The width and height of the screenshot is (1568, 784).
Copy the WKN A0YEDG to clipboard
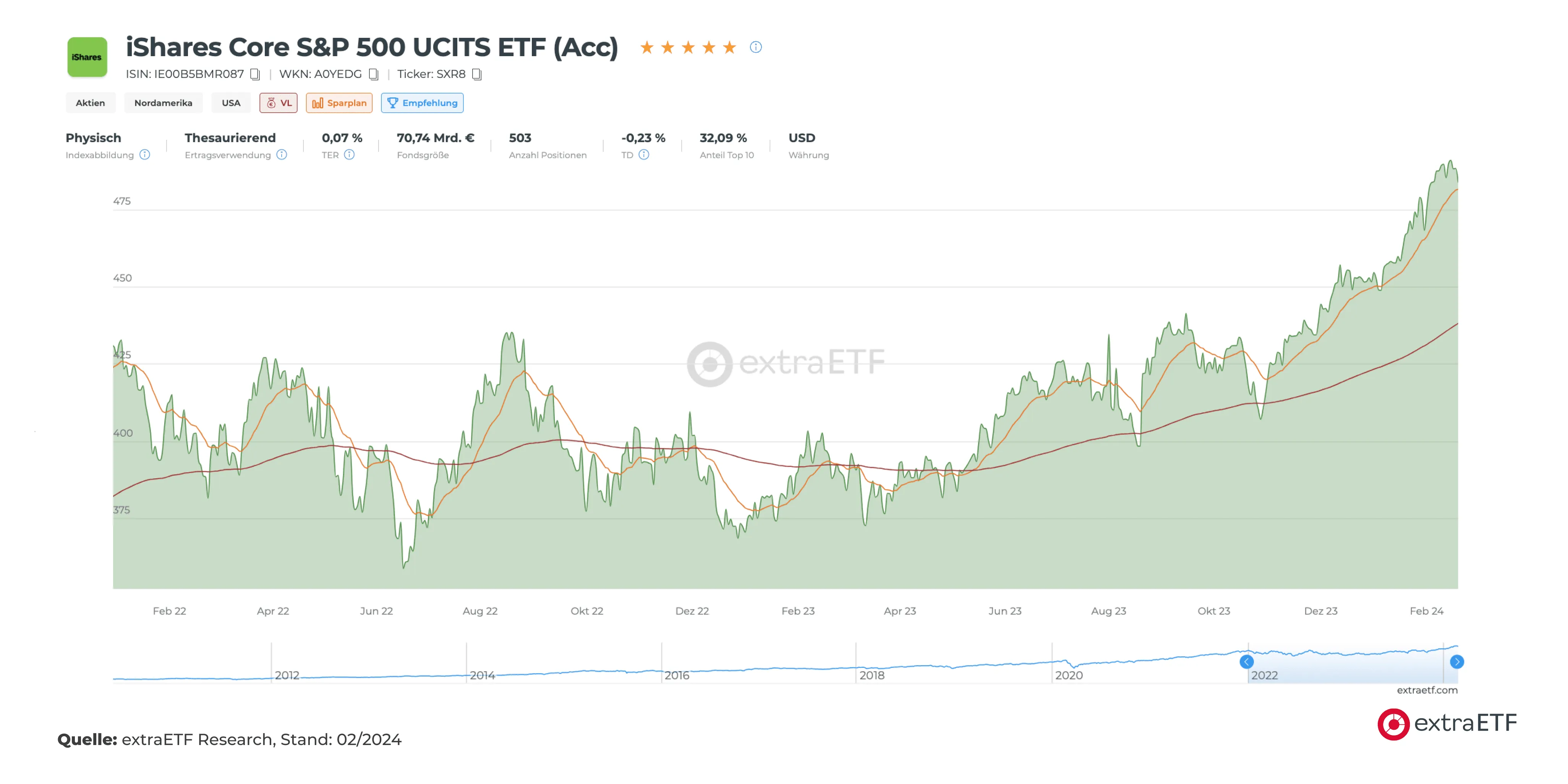point(374,74)
